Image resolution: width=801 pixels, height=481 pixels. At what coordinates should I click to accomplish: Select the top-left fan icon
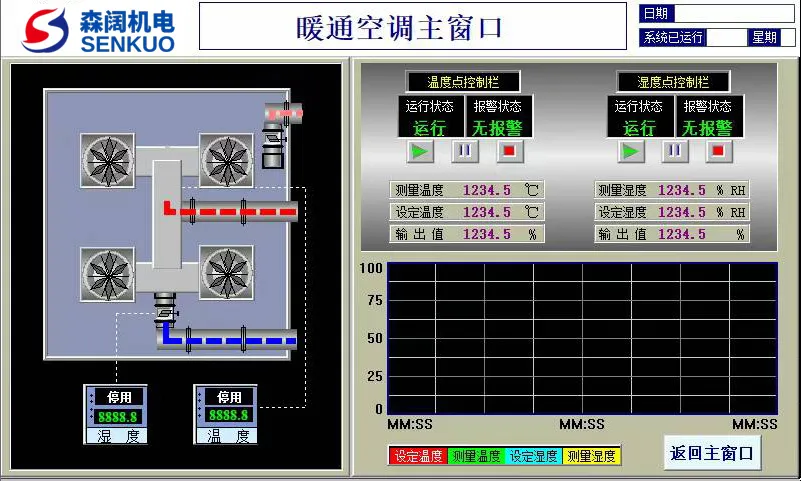point(107,160)
